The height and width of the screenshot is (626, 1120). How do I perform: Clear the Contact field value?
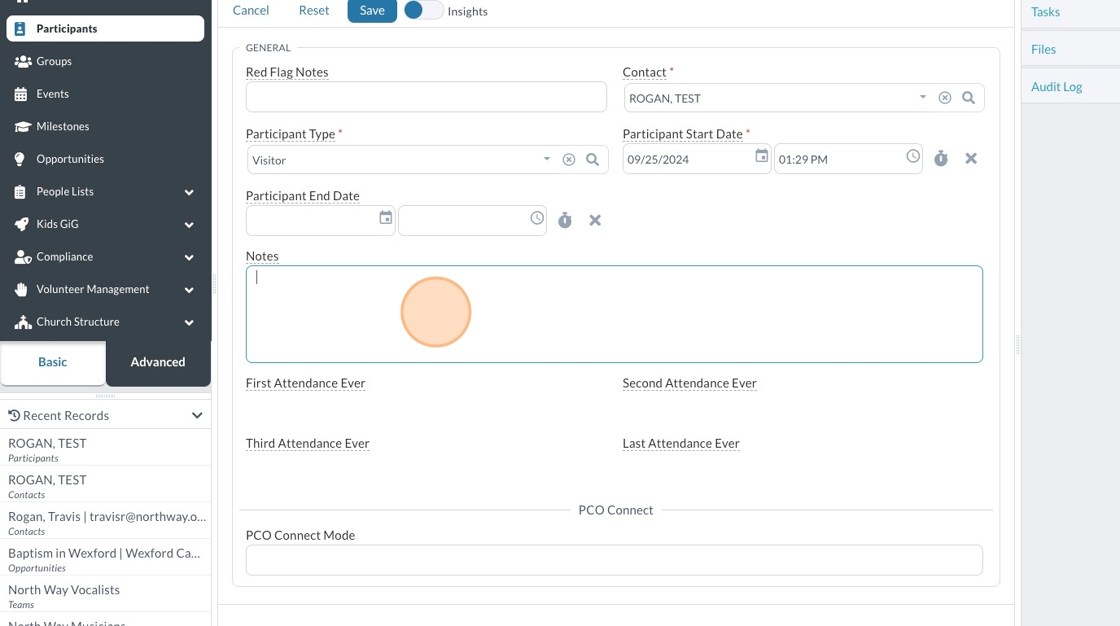(945, 98)
